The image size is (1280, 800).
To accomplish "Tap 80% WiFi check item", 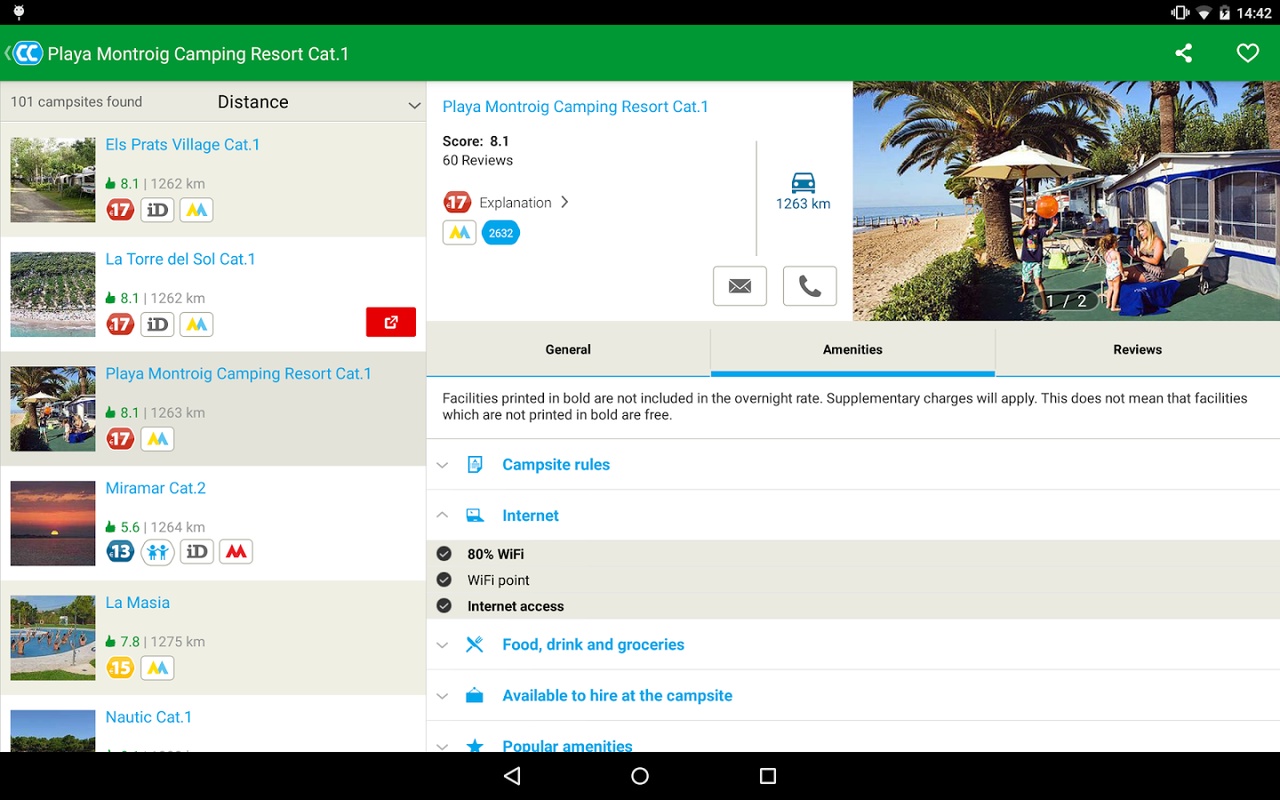I will coord(853,554).
